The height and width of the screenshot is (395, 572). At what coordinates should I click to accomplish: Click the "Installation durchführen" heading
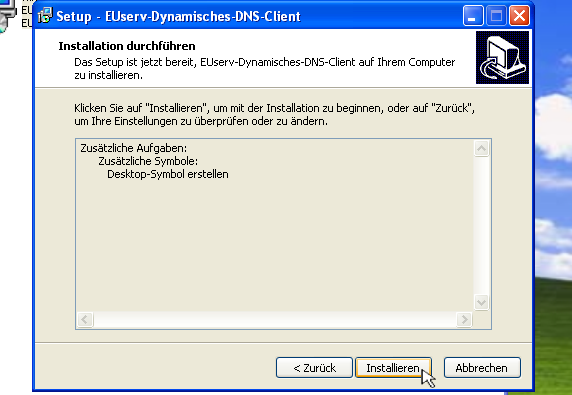pos(127,46)
